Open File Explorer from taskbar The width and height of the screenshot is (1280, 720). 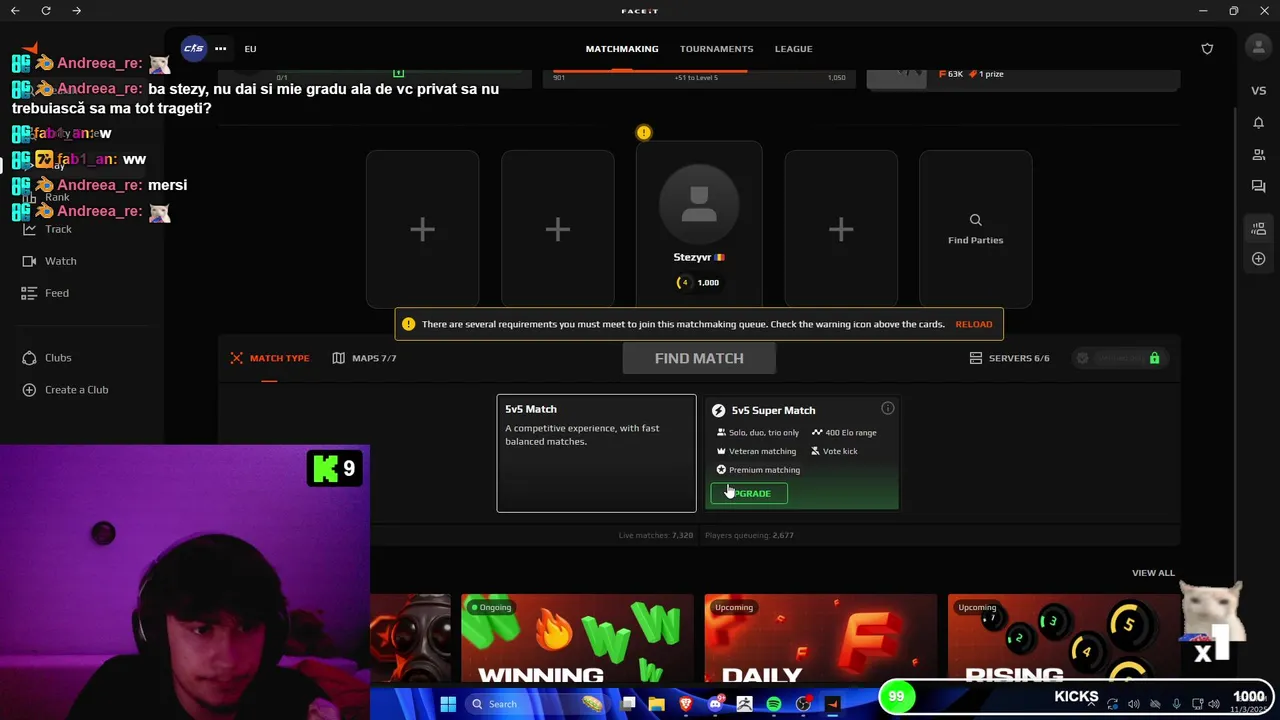tap(656, 704)
